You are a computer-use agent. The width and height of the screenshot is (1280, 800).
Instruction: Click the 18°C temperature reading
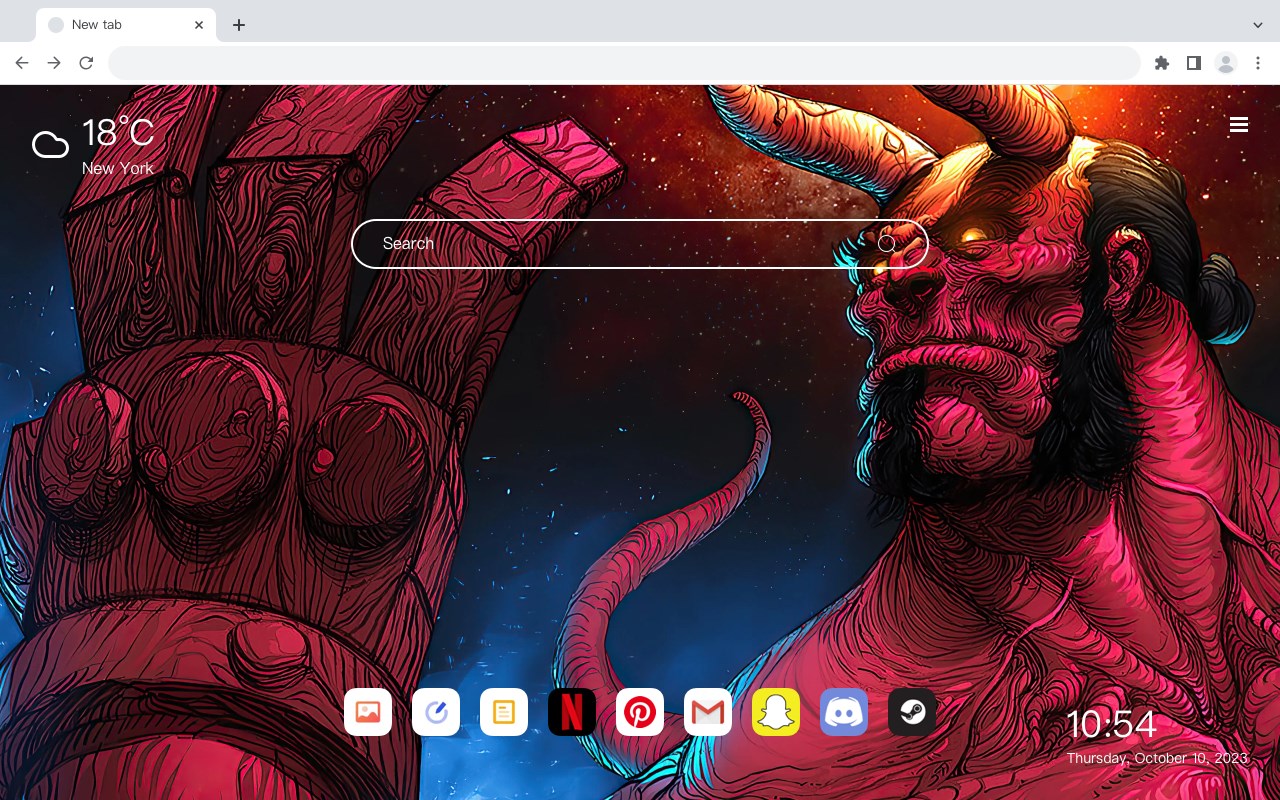(118, 133)
